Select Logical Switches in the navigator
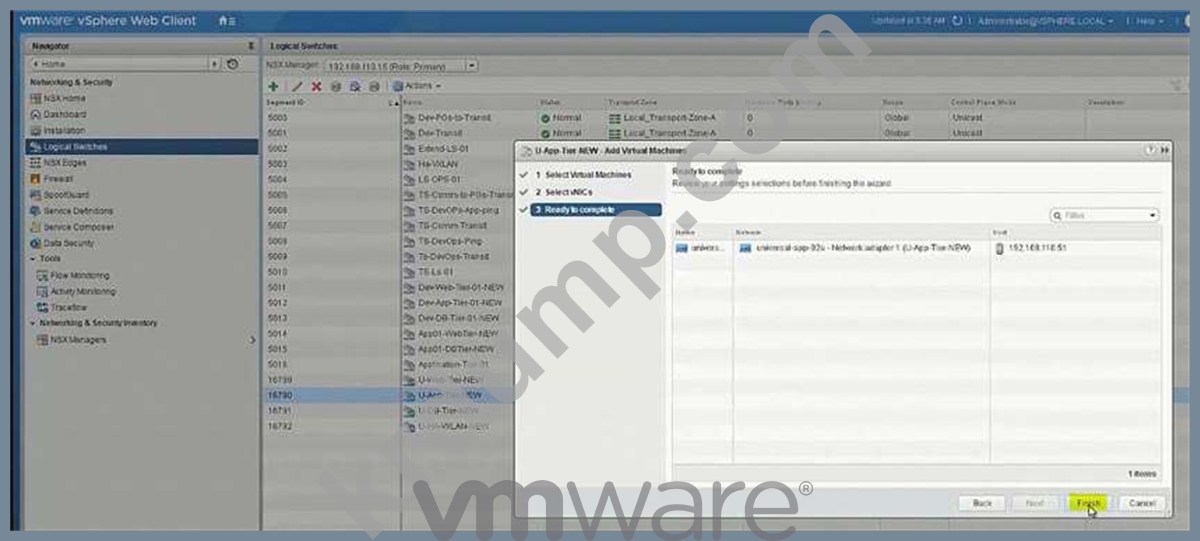The width and height of the screenshot is (1200, 541). coord(143,146)
